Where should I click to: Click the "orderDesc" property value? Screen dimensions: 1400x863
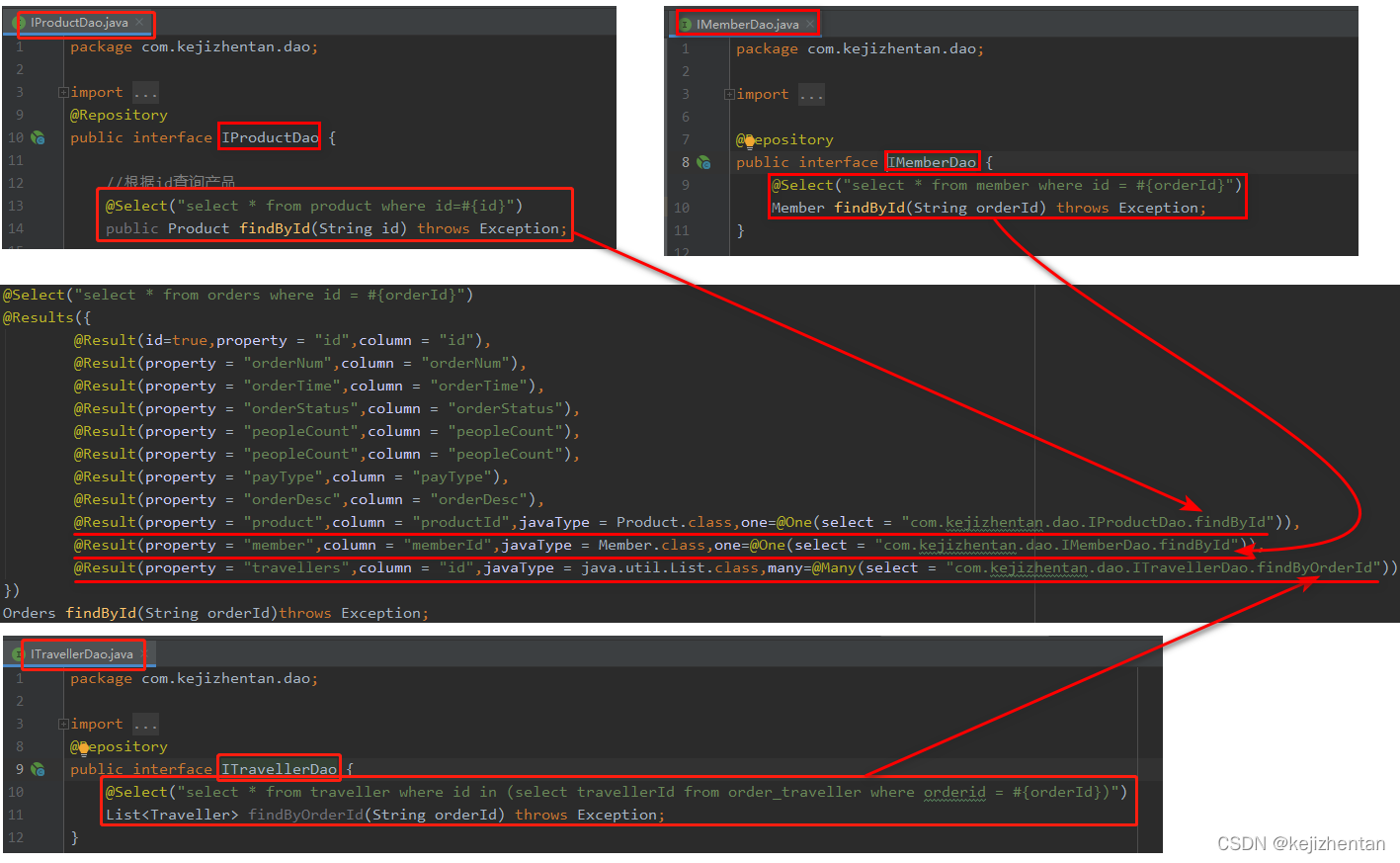pos(292,499)
